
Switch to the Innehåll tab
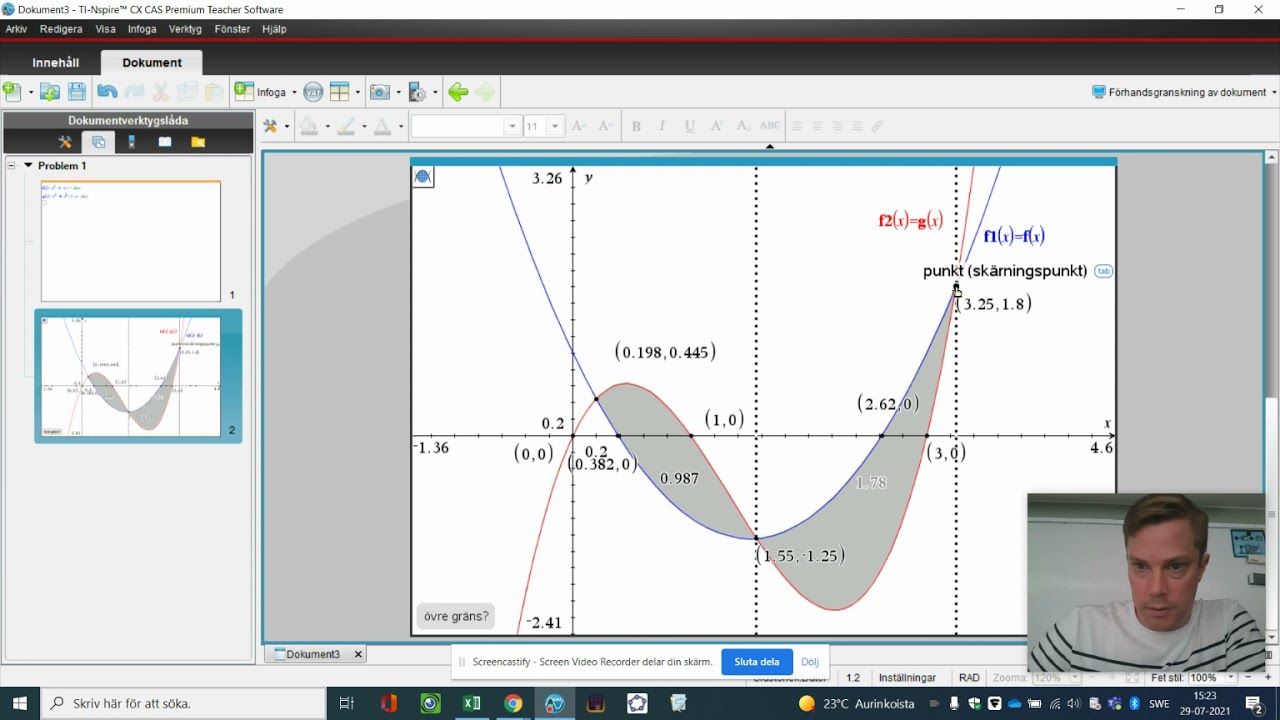click(56, 62)
